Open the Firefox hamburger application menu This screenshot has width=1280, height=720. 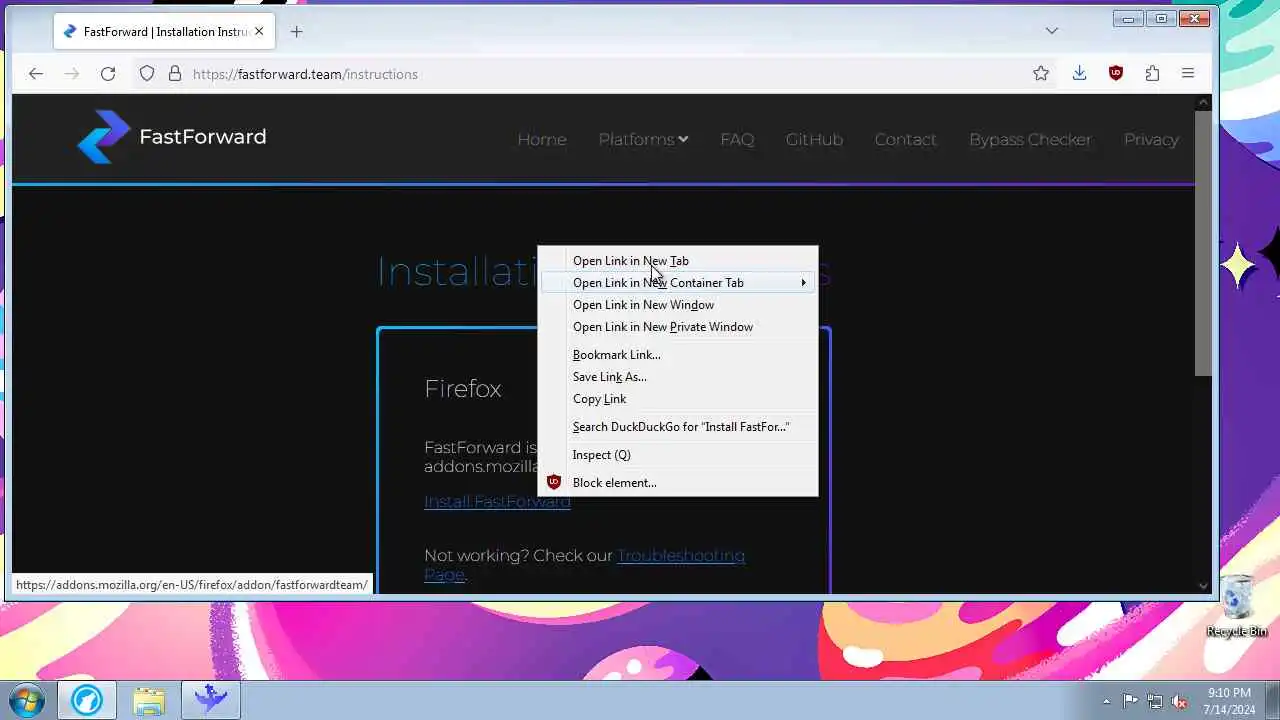pyautogui.click(x=1188, y=73)
